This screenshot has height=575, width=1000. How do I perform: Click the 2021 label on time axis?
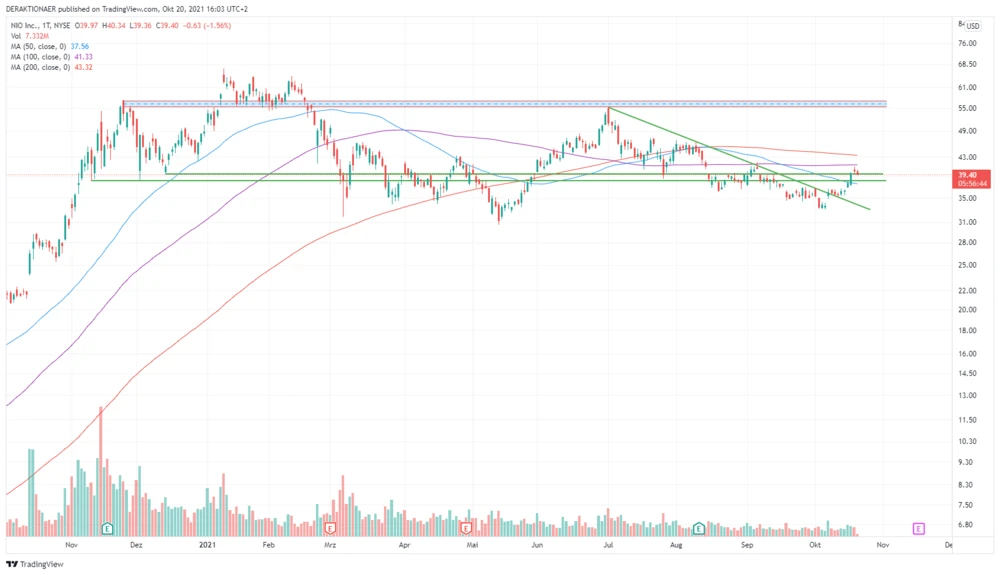[x=208, y=545]
